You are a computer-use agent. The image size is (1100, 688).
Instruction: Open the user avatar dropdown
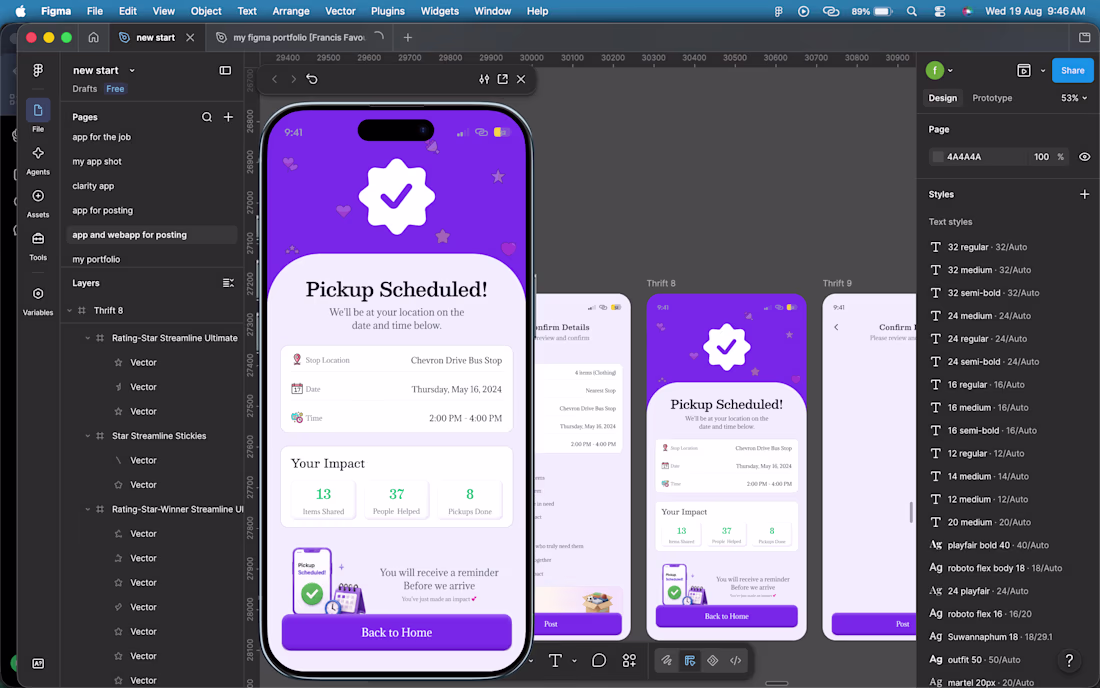tap(950, 70)
